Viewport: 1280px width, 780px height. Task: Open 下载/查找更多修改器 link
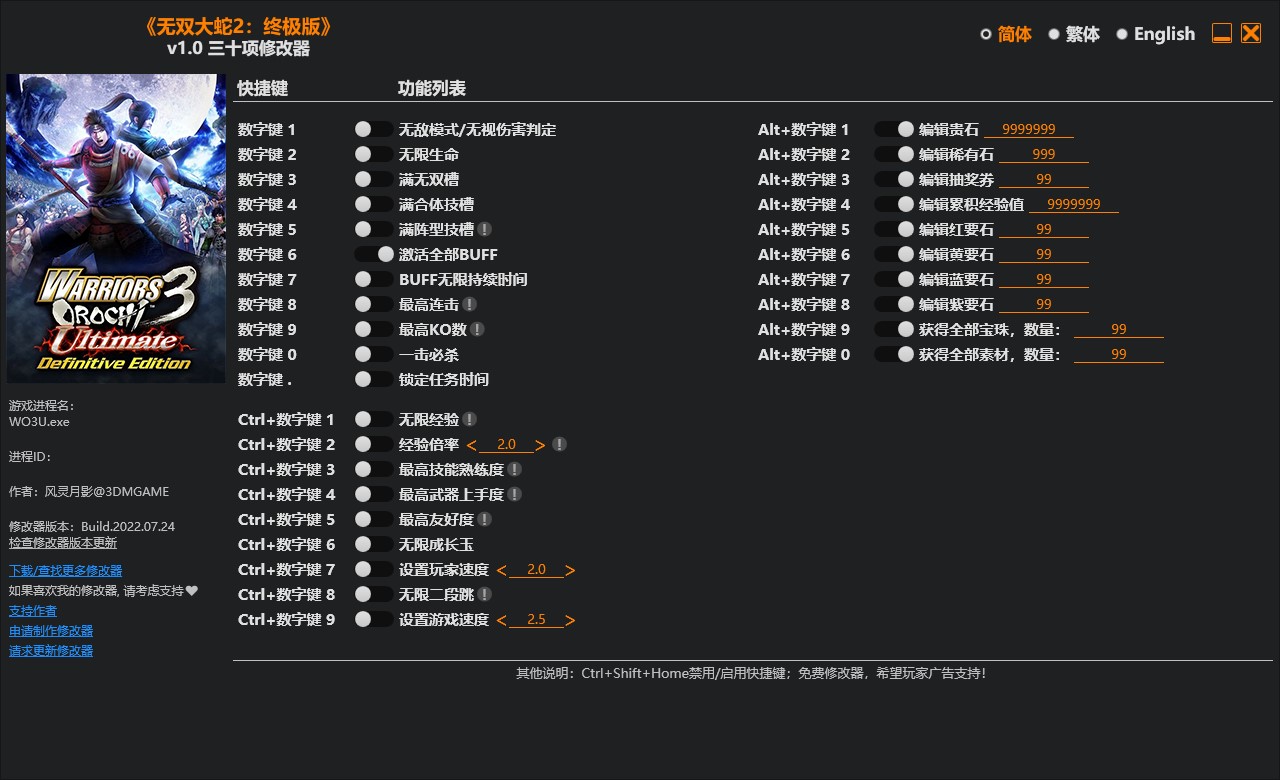click(66, 571)
